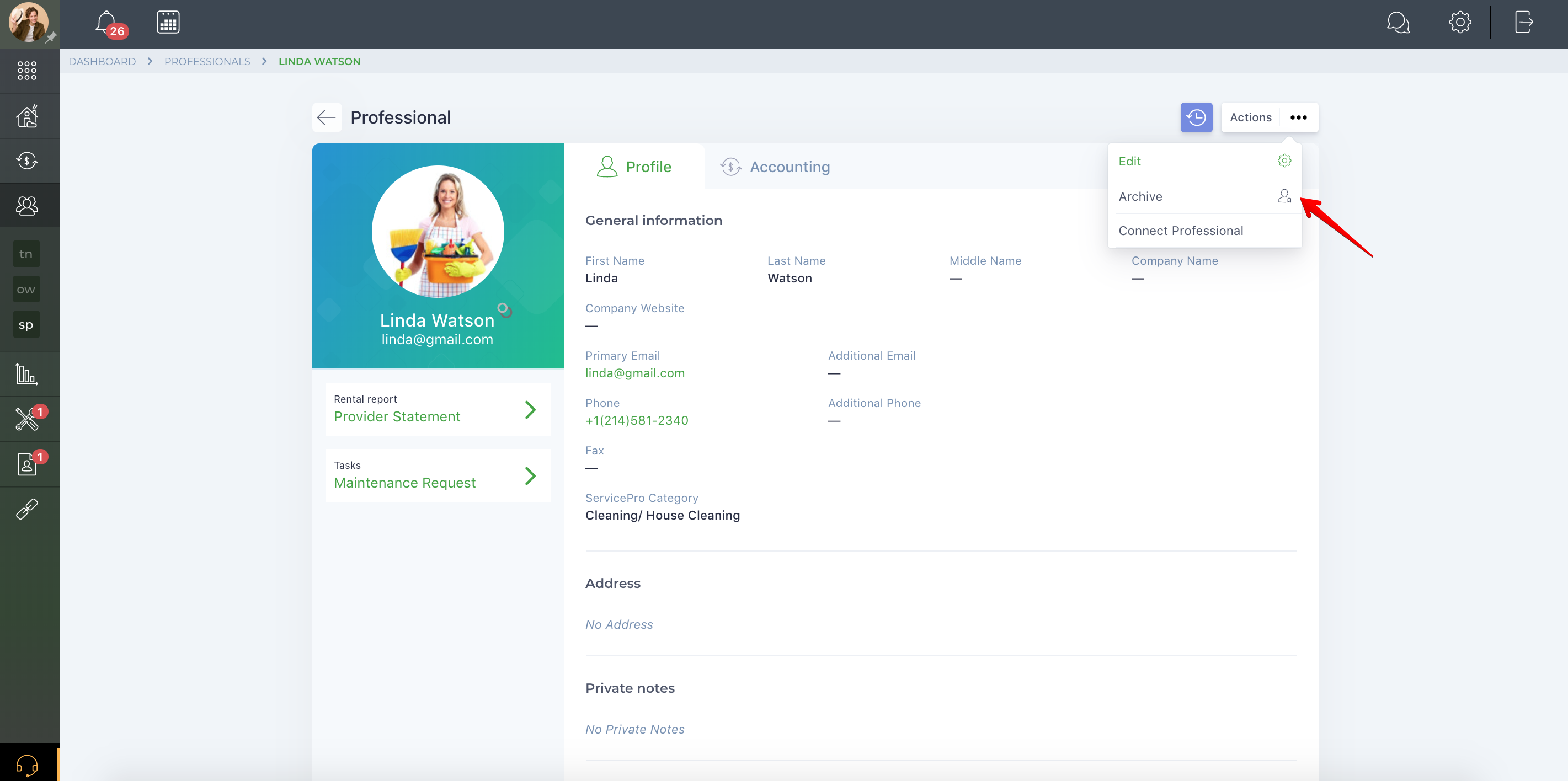Toggle the three-dots actions menu
The image size is (1568, 781).
1298,117
